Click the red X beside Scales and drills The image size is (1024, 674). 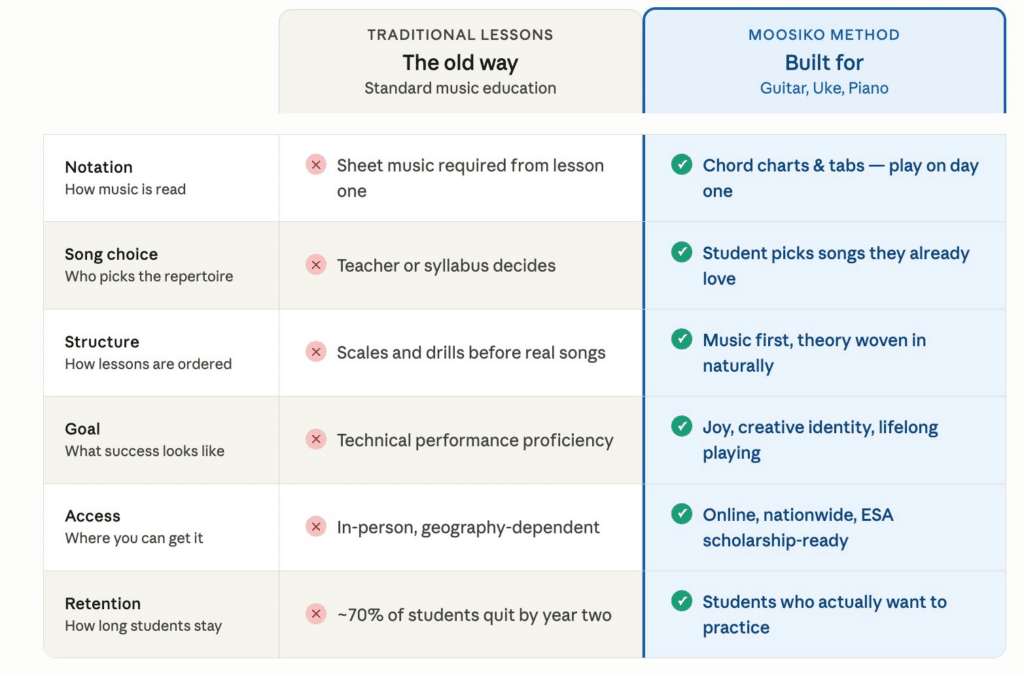[x=316, y=351]
